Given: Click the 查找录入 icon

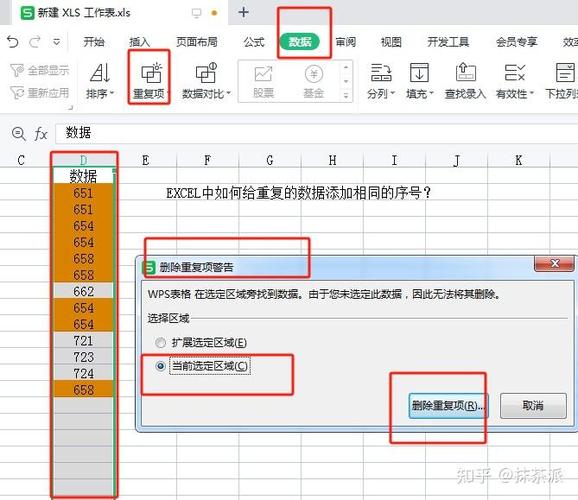Looking at the screenshot, I should coord(466,73).
